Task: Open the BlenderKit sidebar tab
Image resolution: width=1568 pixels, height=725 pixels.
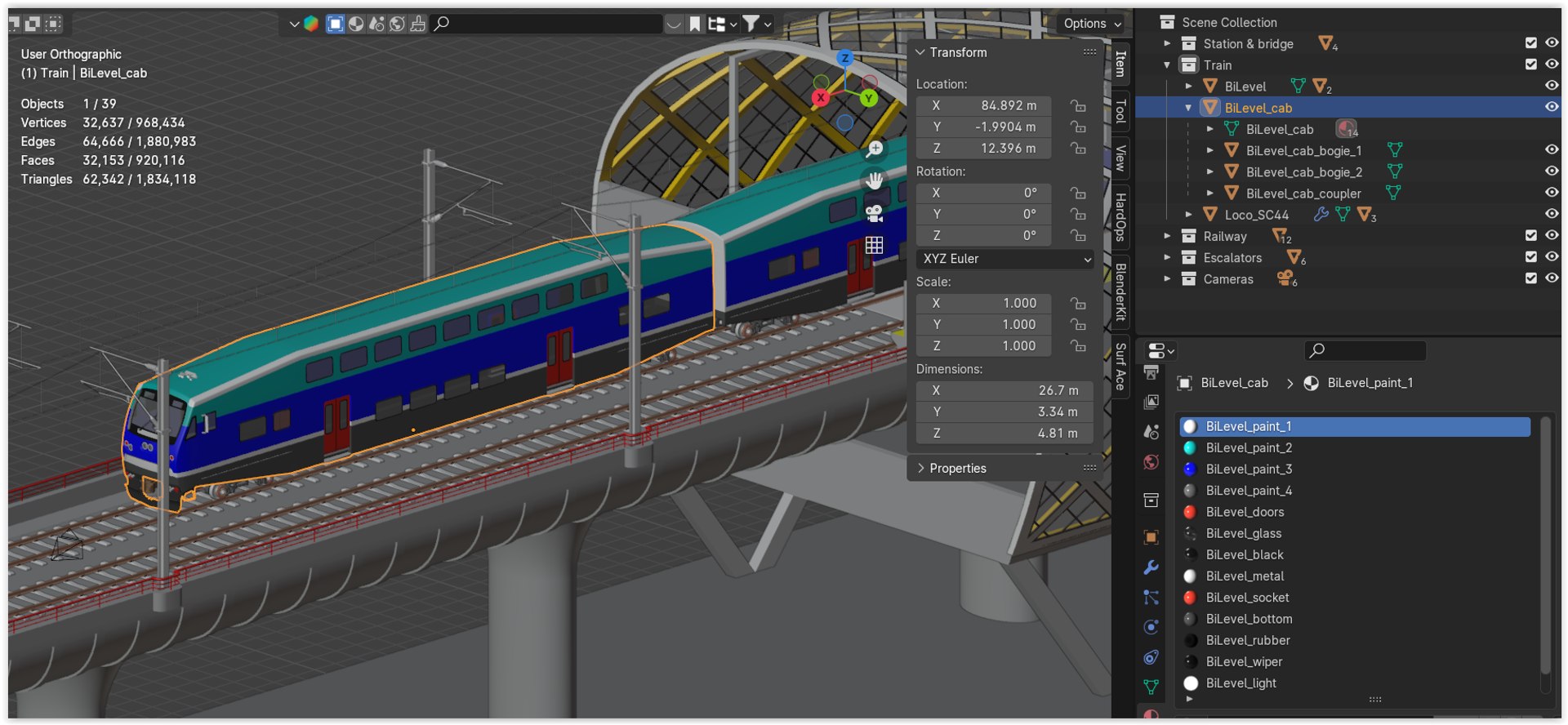Action: [x=1120, y=291]
